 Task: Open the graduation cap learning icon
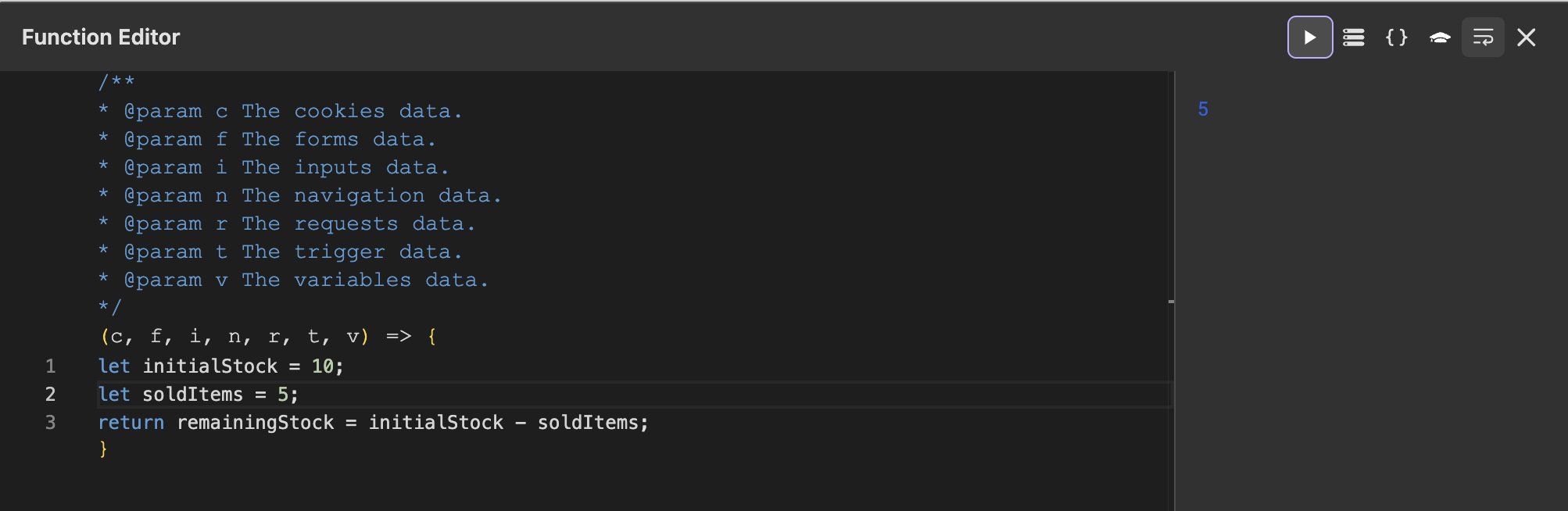1440,38
